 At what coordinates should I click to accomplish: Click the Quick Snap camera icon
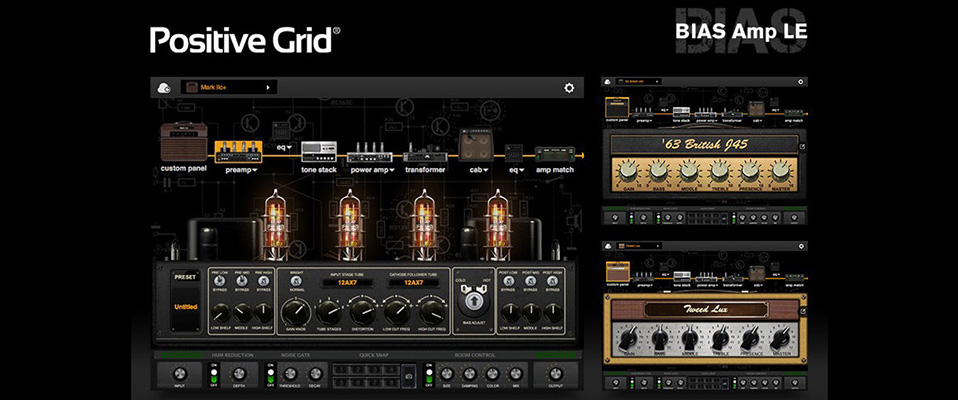tap(408, 374)
